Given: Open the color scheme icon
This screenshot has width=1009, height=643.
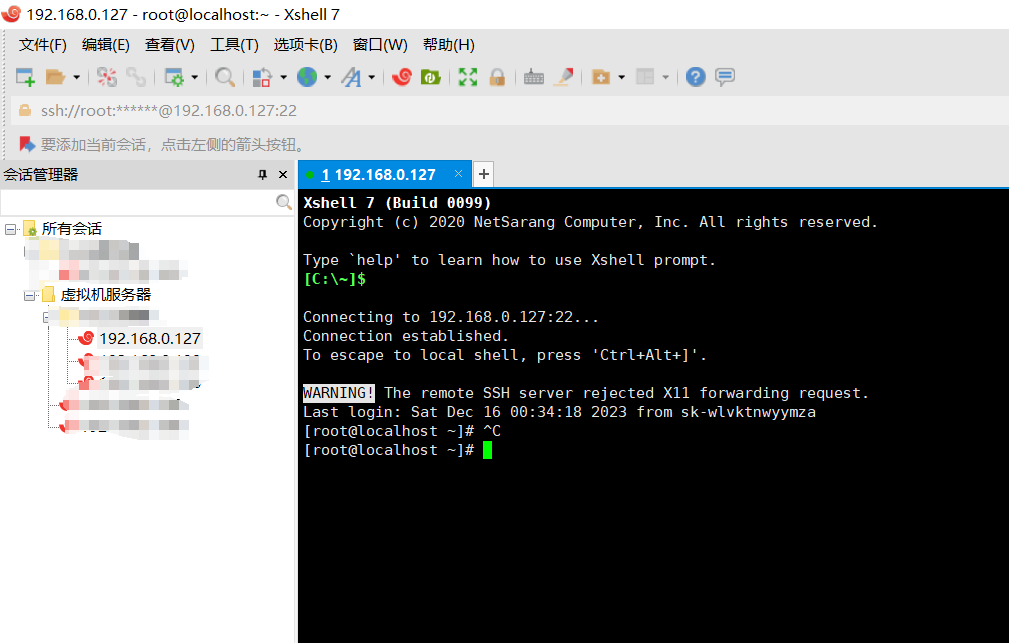Looking at the screenshot, I should pyautogui.click(x=262, y=77).
